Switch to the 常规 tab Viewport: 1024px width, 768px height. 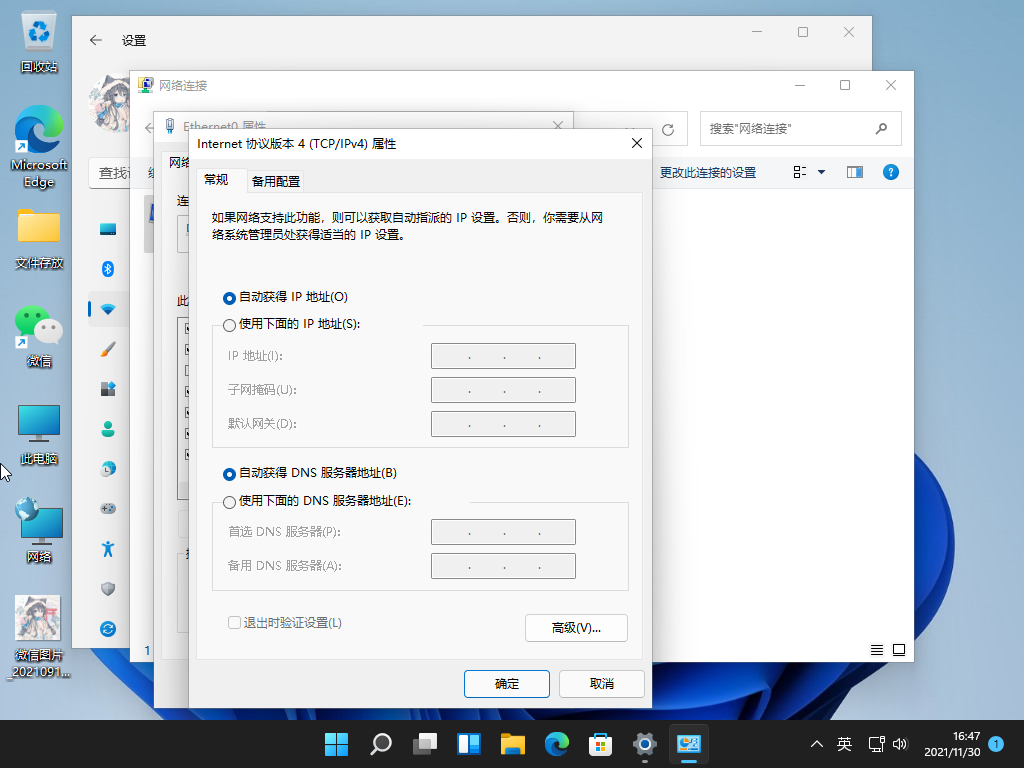point(216,180)
